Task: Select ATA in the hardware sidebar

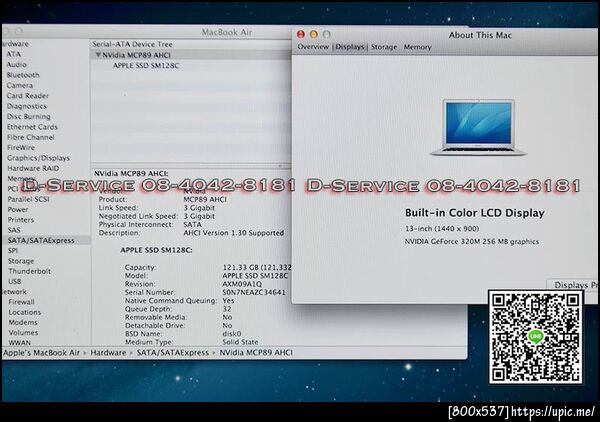Action: pyautogui.click(x=14, y=54)
